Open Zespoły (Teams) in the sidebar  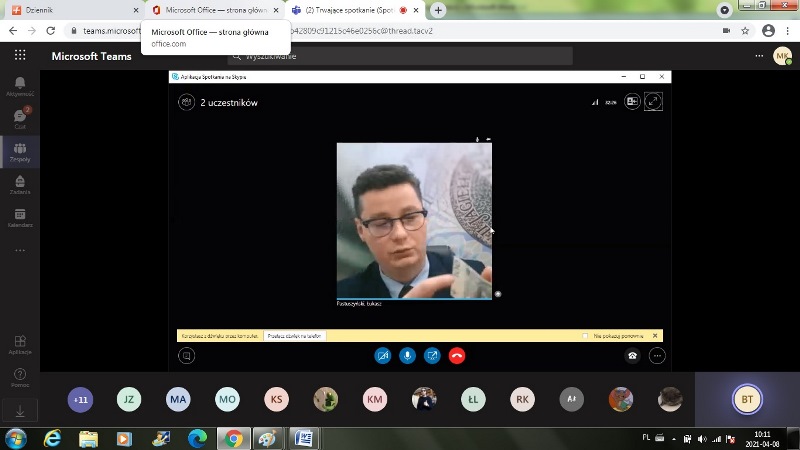click(x=20, y=152)
